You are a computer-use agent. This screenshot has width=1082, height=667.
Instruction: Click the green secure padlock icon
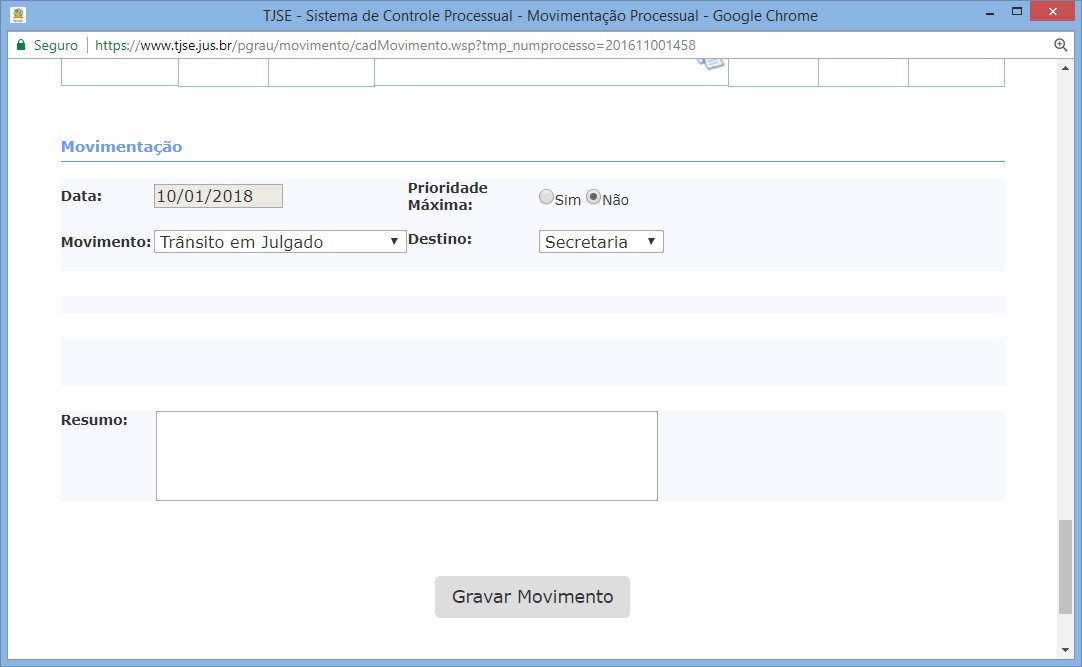(20, 46)
